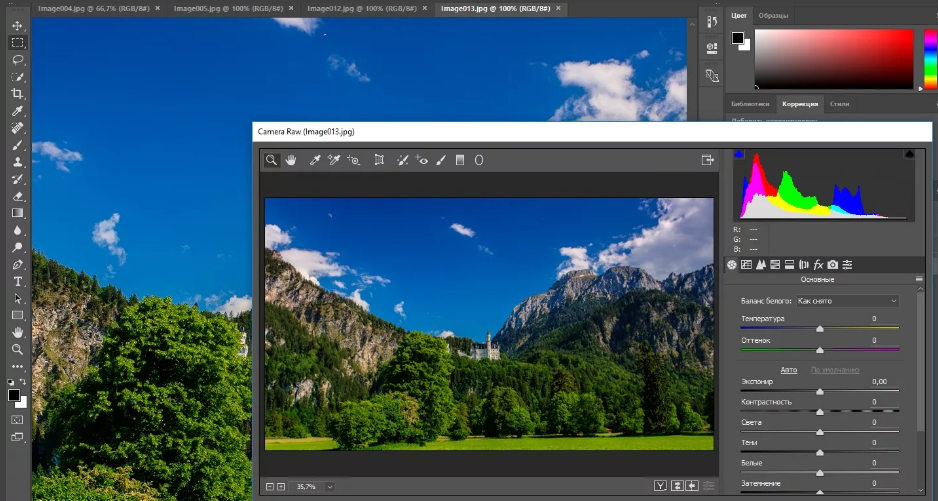
Task: Click the Contrast slider handle
Action: point(820,412)
